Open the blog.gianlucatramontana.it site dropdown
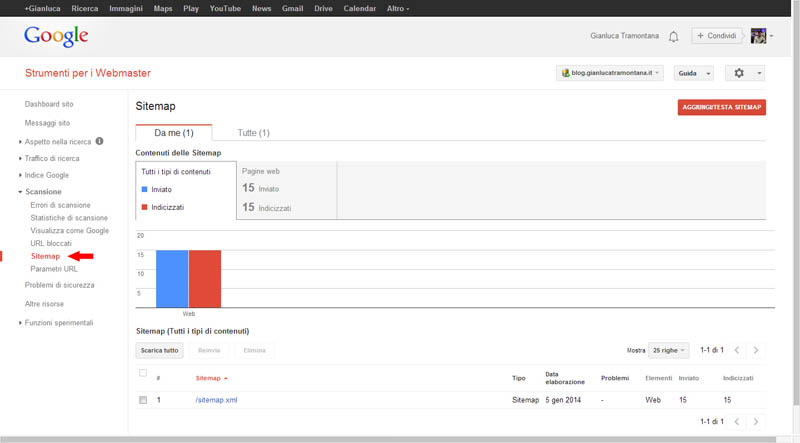 [x=610, y=73]
